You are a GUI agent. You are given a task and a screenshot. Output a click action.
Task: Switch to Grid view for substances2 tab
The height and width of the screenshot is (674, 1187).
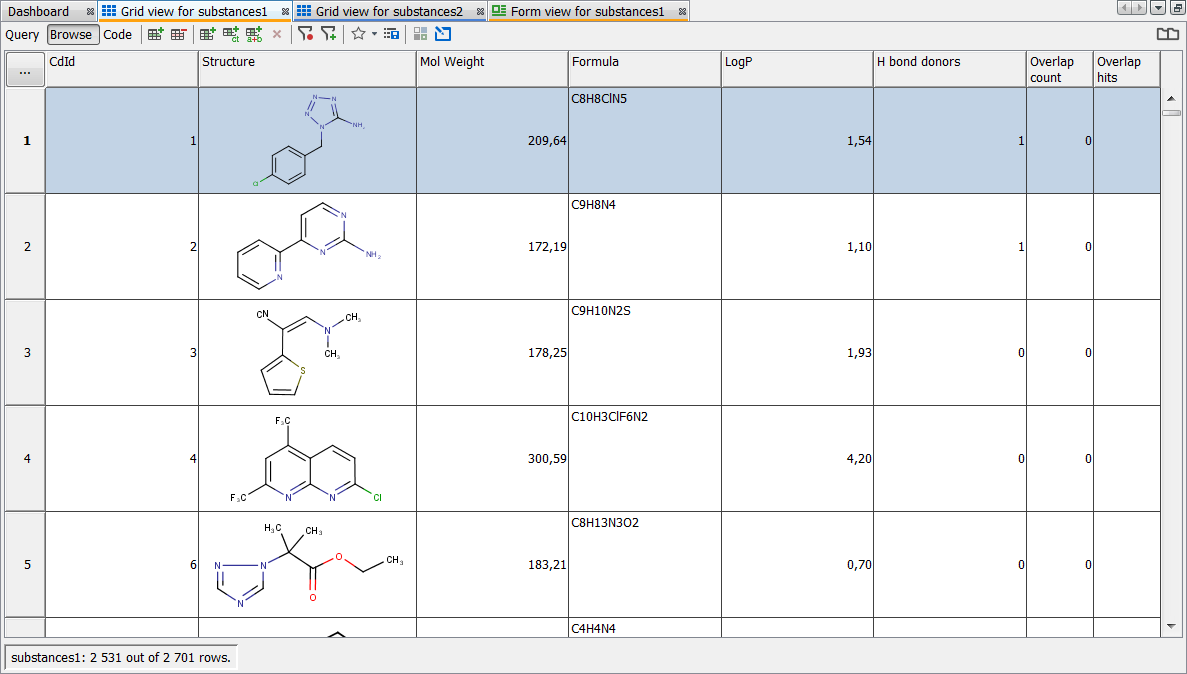(x=388, y=11)
